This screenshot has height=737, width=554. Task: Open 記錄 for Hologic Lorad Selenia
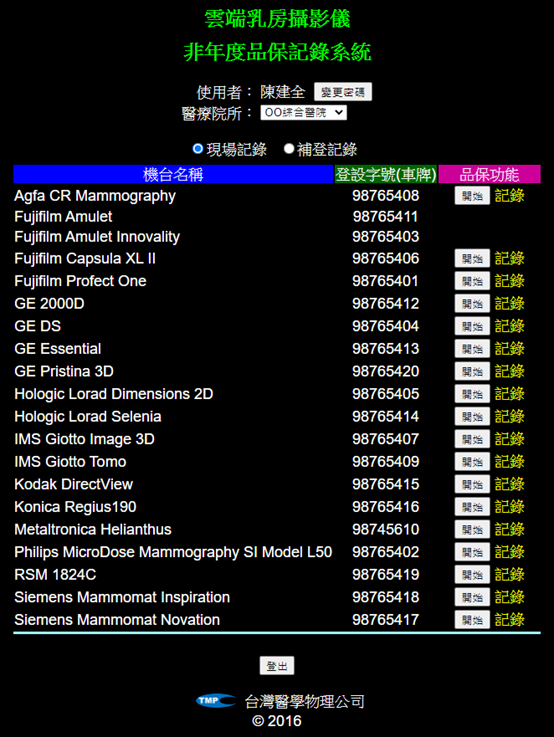[509, 416]
